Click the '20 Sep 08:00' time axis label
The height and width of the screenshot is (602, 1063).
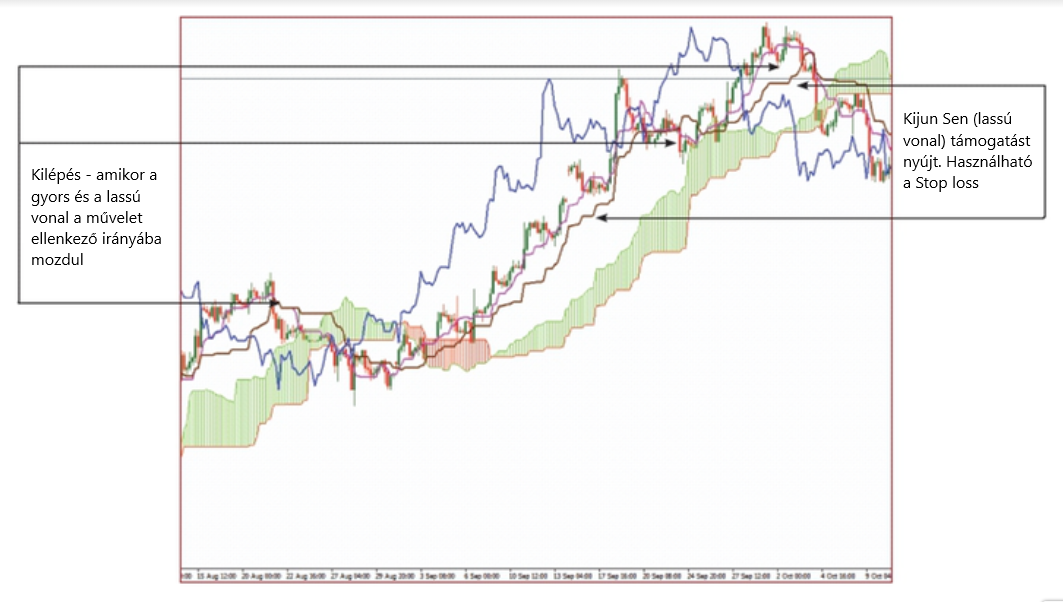(662, 576)
